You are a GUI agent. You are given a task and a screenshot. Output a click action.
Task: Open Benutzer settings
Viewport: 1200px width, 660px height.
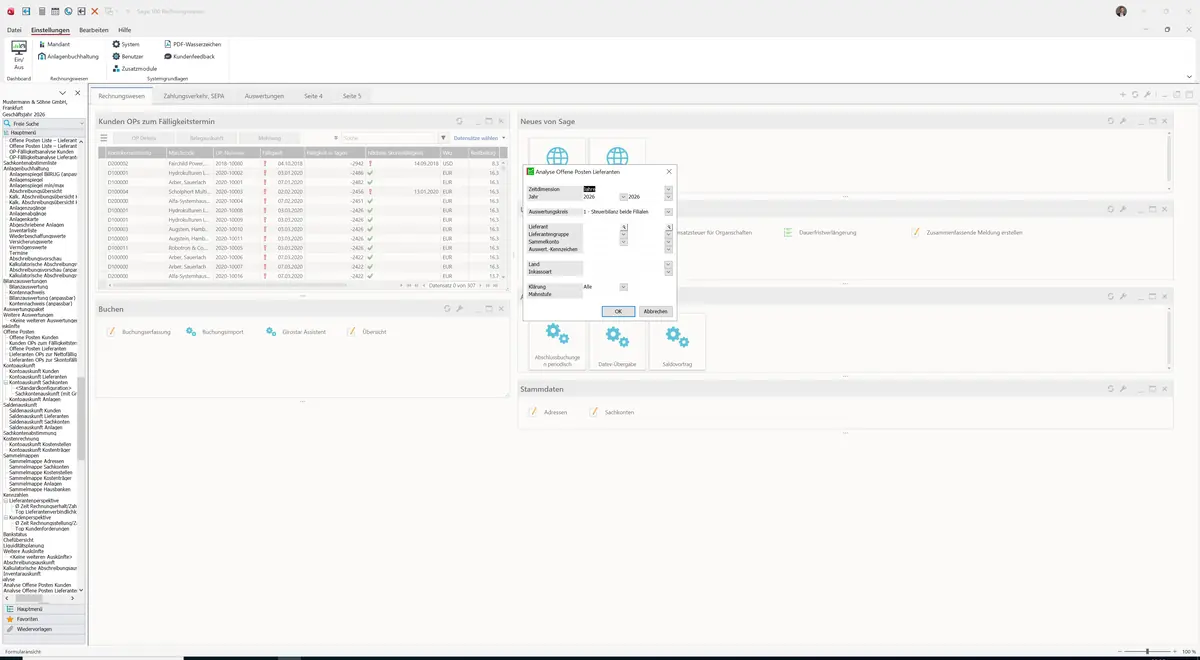tap(128, 56)
